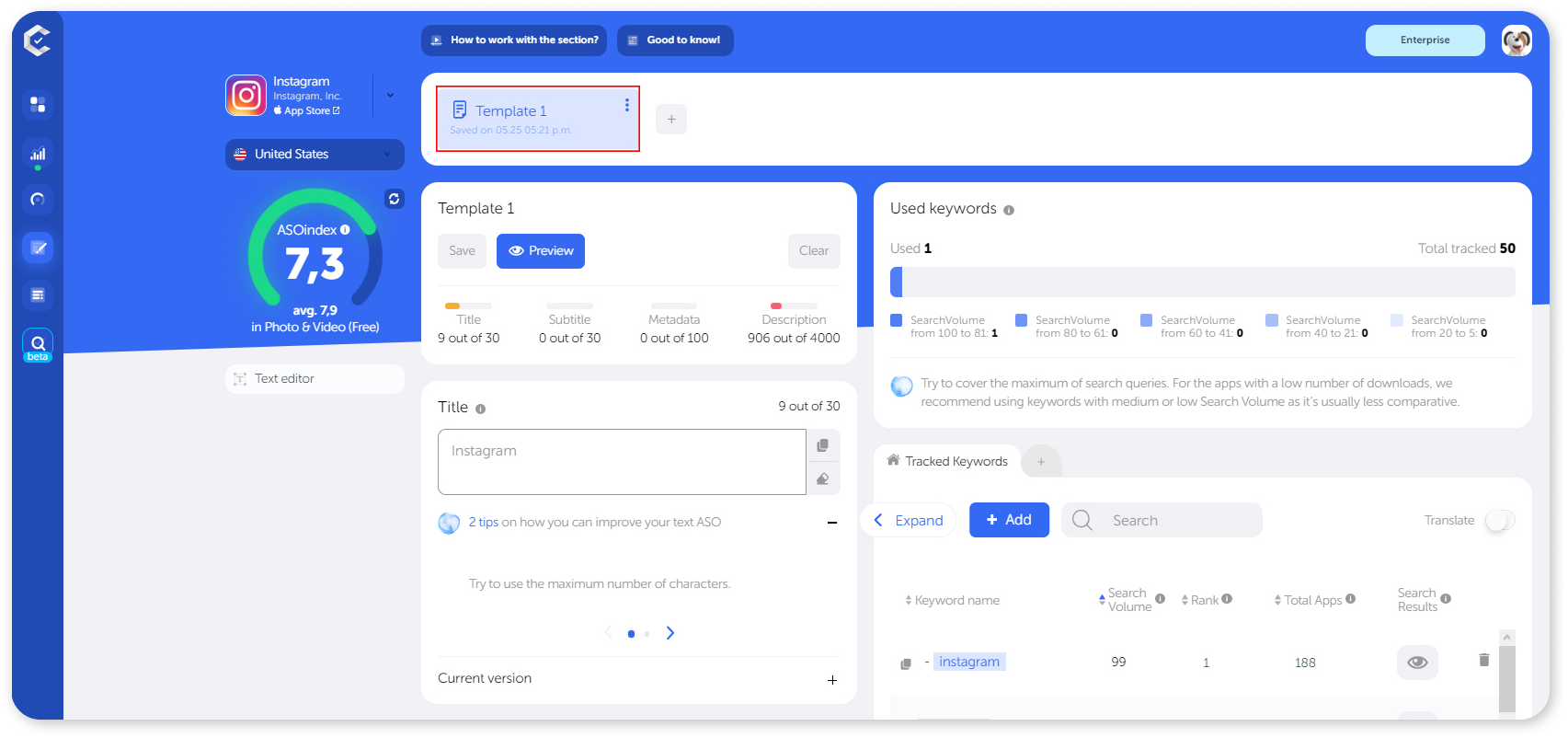The height and width of the screenshot is (738, 1568).
Task: Open the beta search sidebar icon
Action: [38, 345]
